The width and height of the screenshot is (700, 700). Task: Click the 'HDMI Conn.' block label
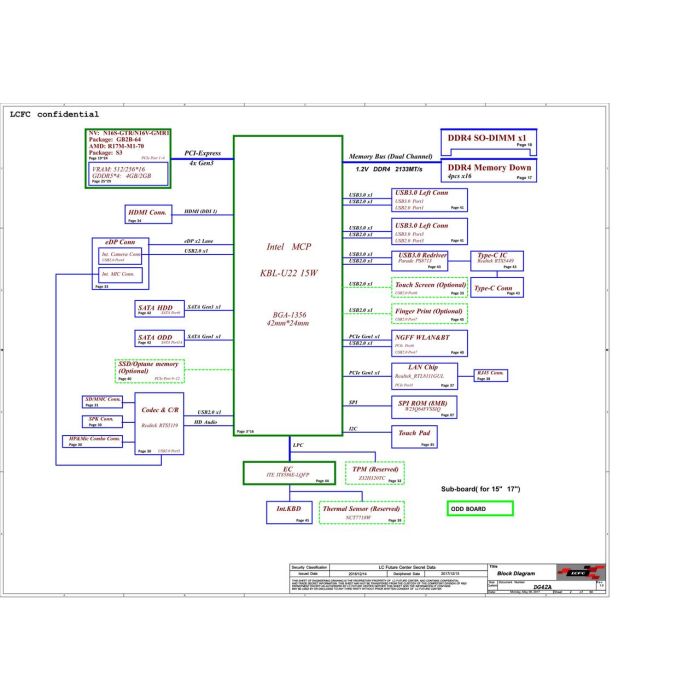pos(148,212)
